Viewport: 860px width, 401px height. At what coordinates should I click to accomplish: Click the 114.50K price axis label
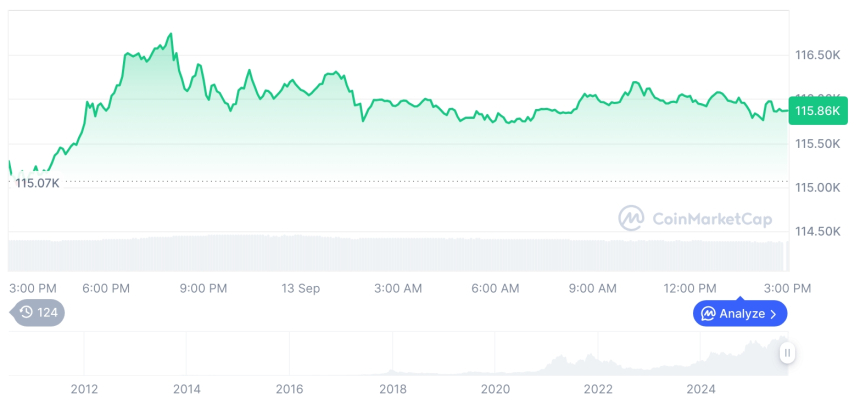click(817, 231)
